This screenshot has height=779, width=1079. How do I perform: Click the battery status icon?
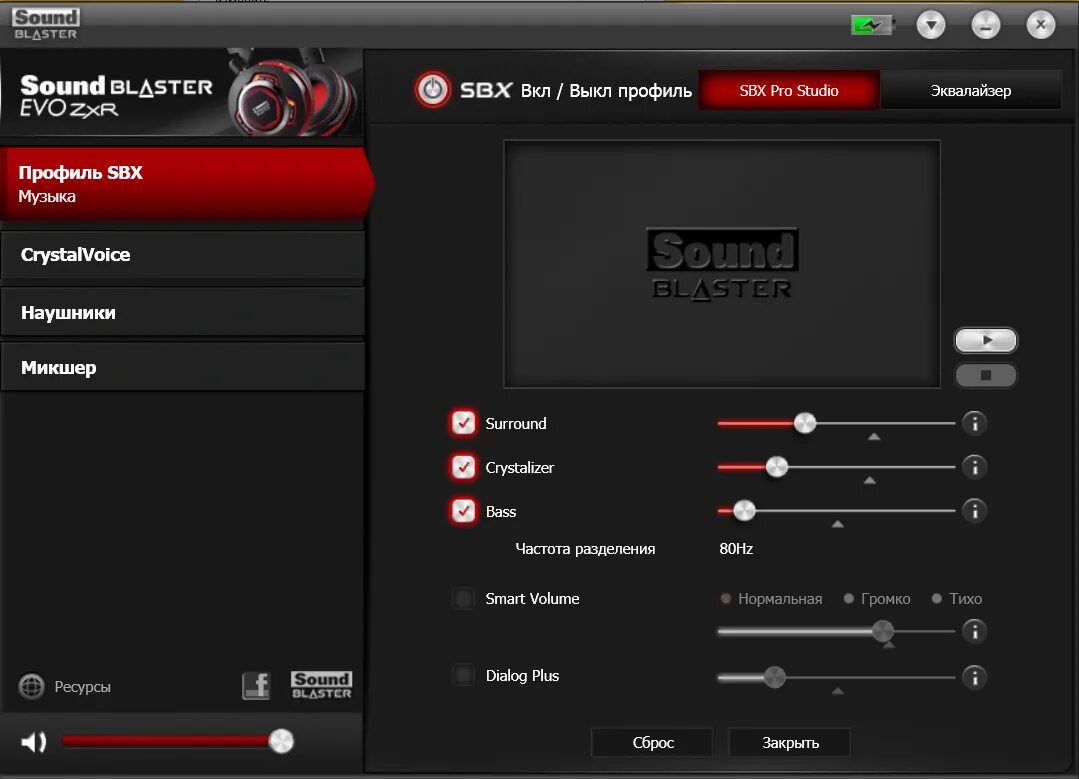tap(872, 26)
